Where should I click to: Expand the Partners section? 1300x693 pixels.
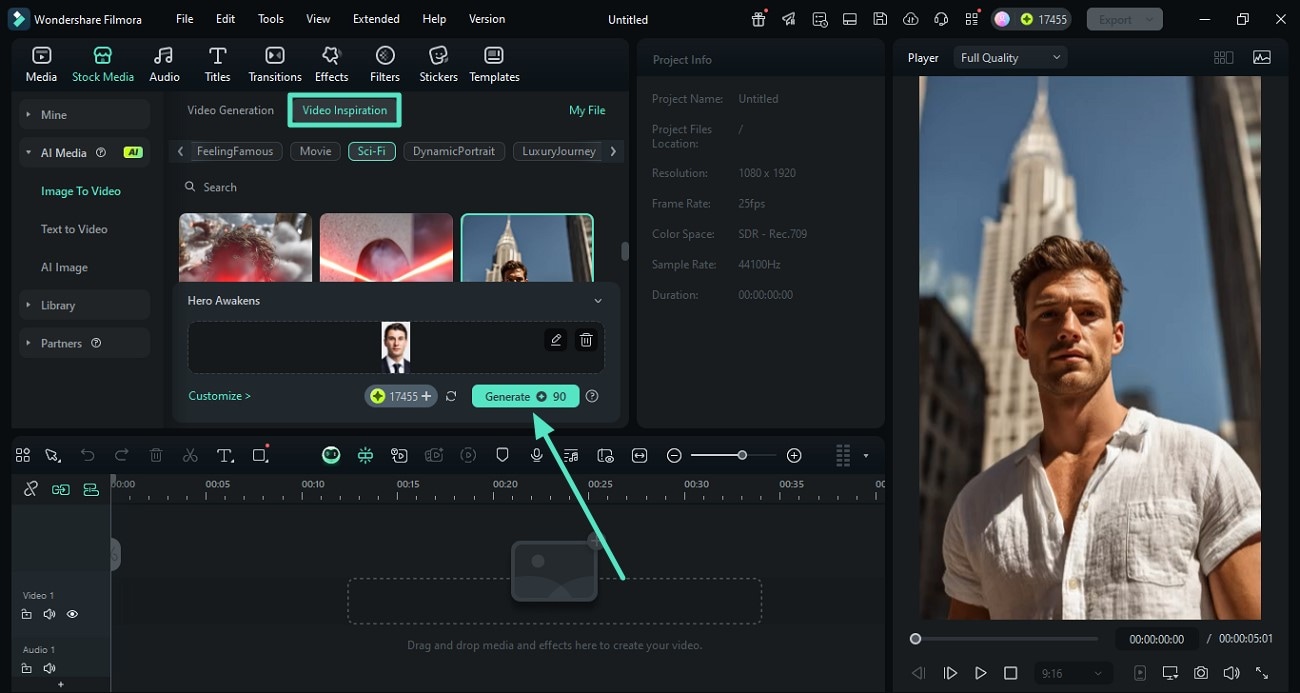click(85, 343)
